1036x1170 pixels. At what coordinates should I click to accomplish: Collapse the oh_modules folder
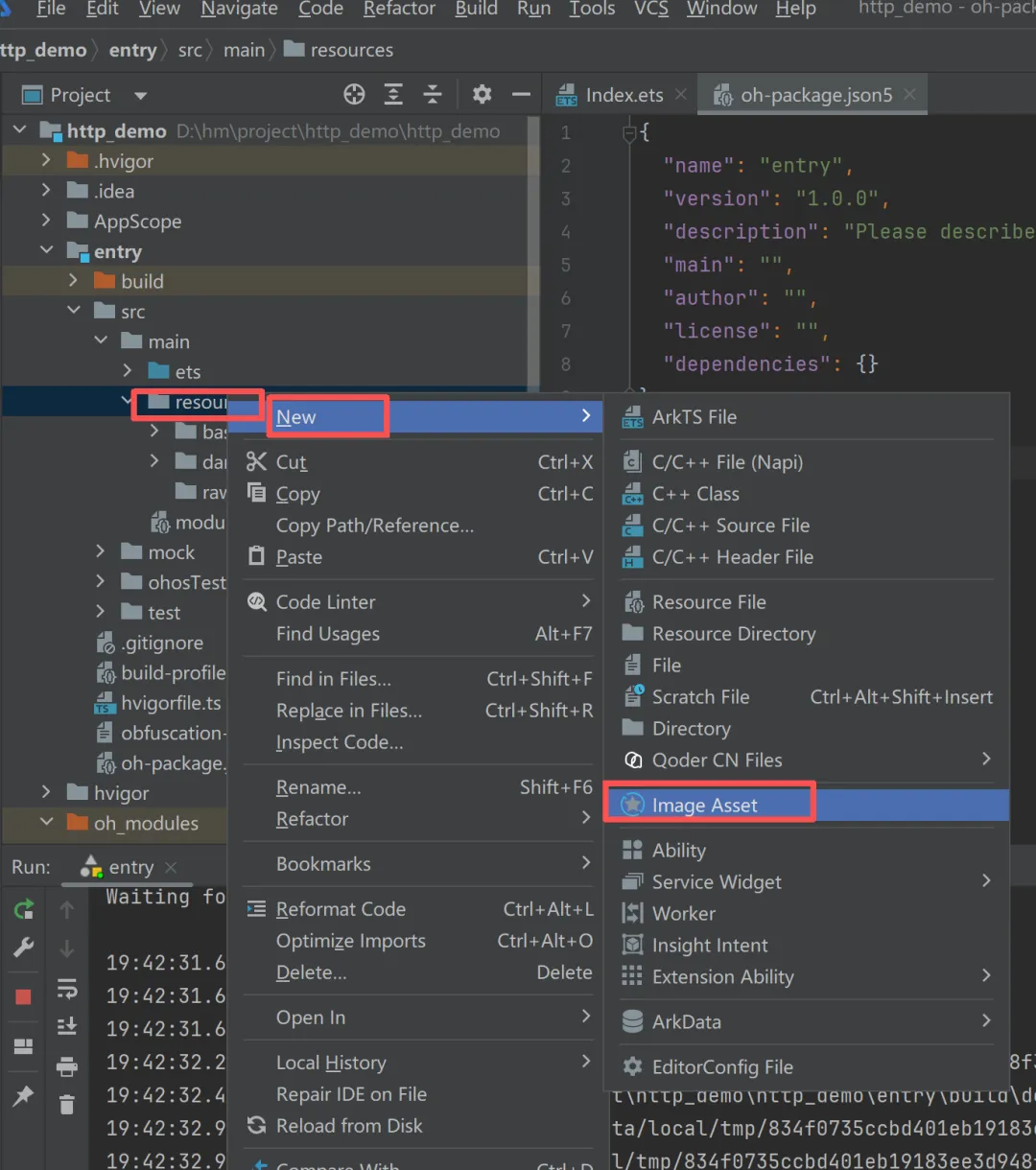46,822
